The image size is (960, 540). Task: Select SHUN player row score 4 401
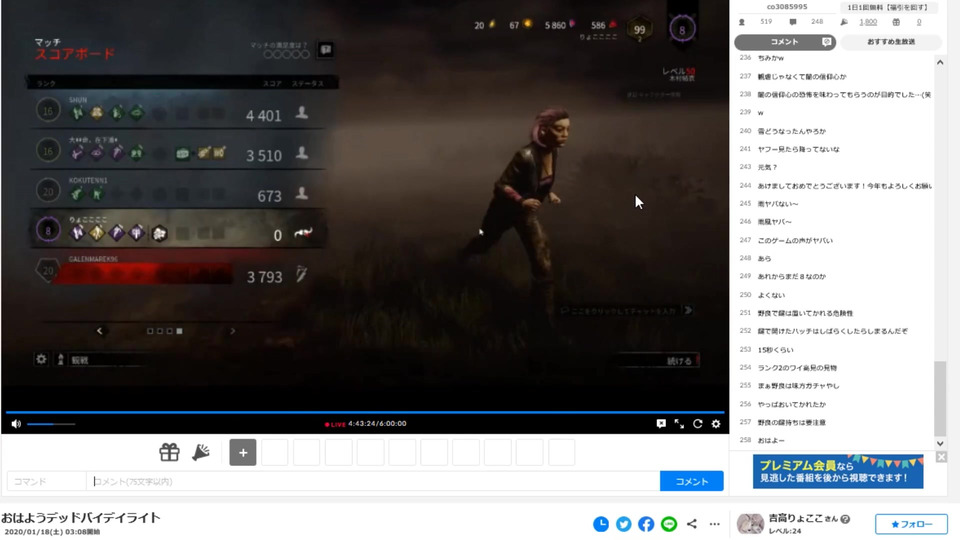(178, 111)
